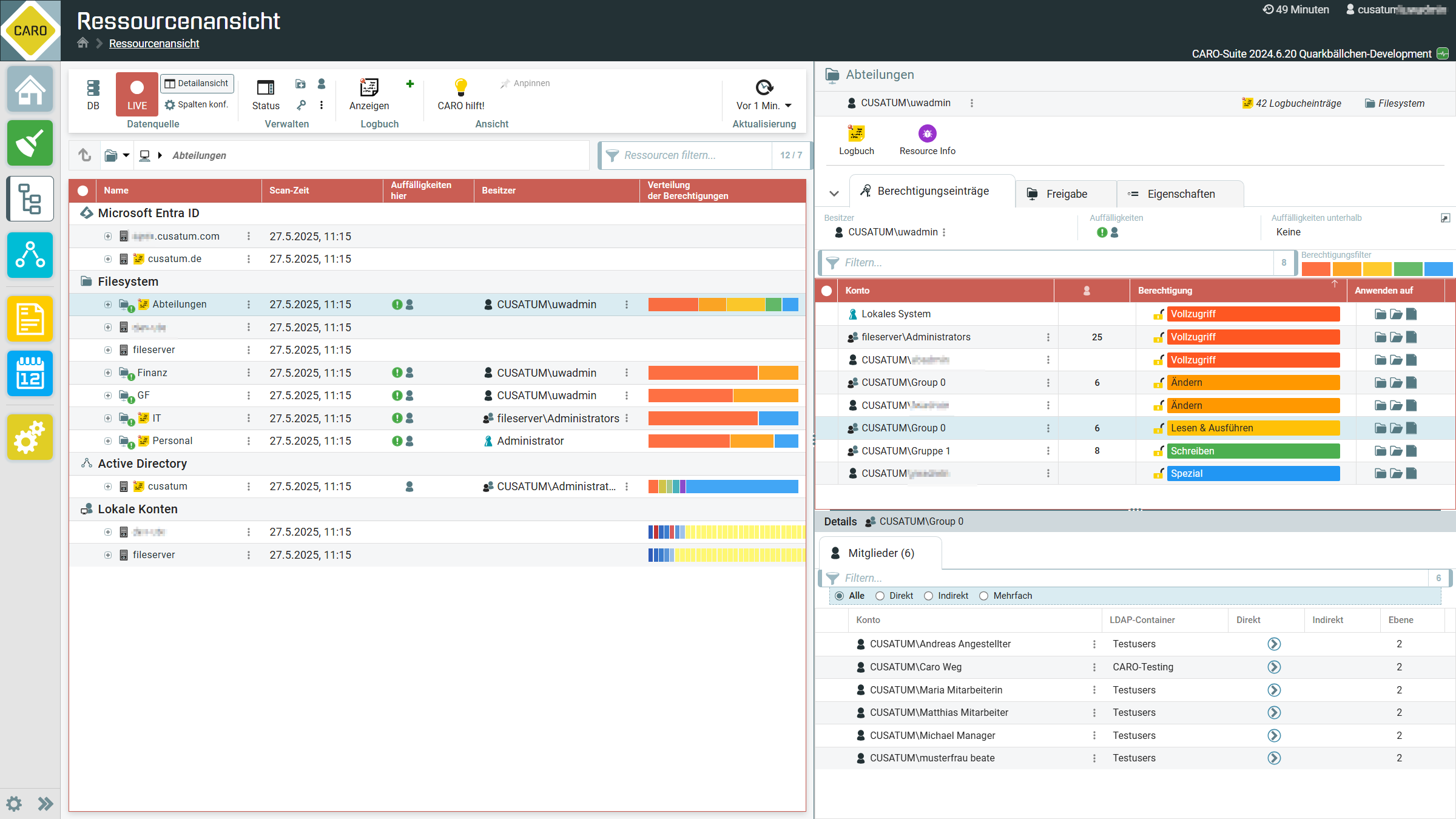Select the DB data source icon
This screenshot has height=819, width=1456.
tap(93, 95)
